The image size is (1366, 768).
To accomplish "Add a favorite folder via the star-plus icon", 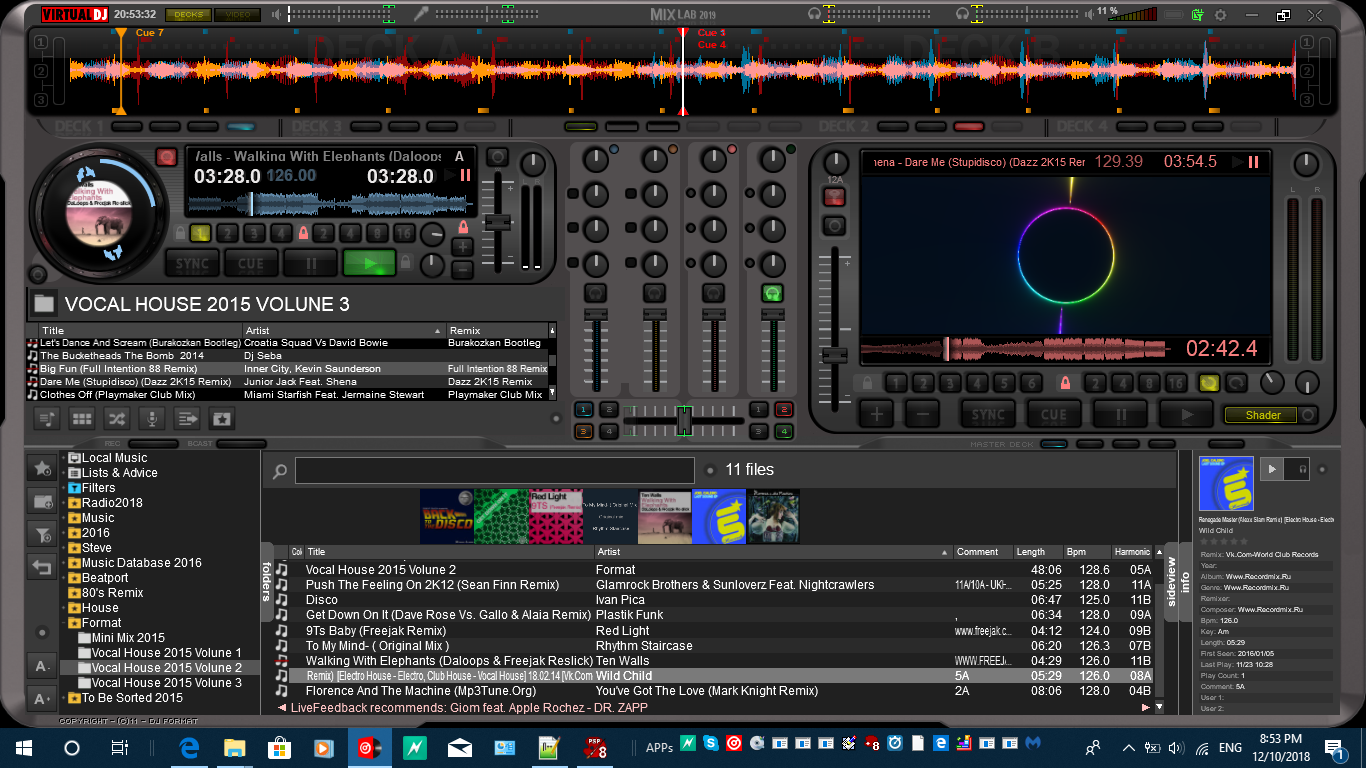I will [x=42, y=467].
